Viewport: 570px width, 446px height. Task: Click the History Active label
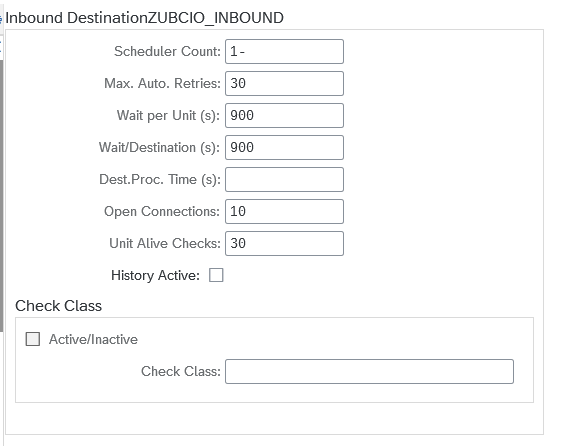coord(156,276)
